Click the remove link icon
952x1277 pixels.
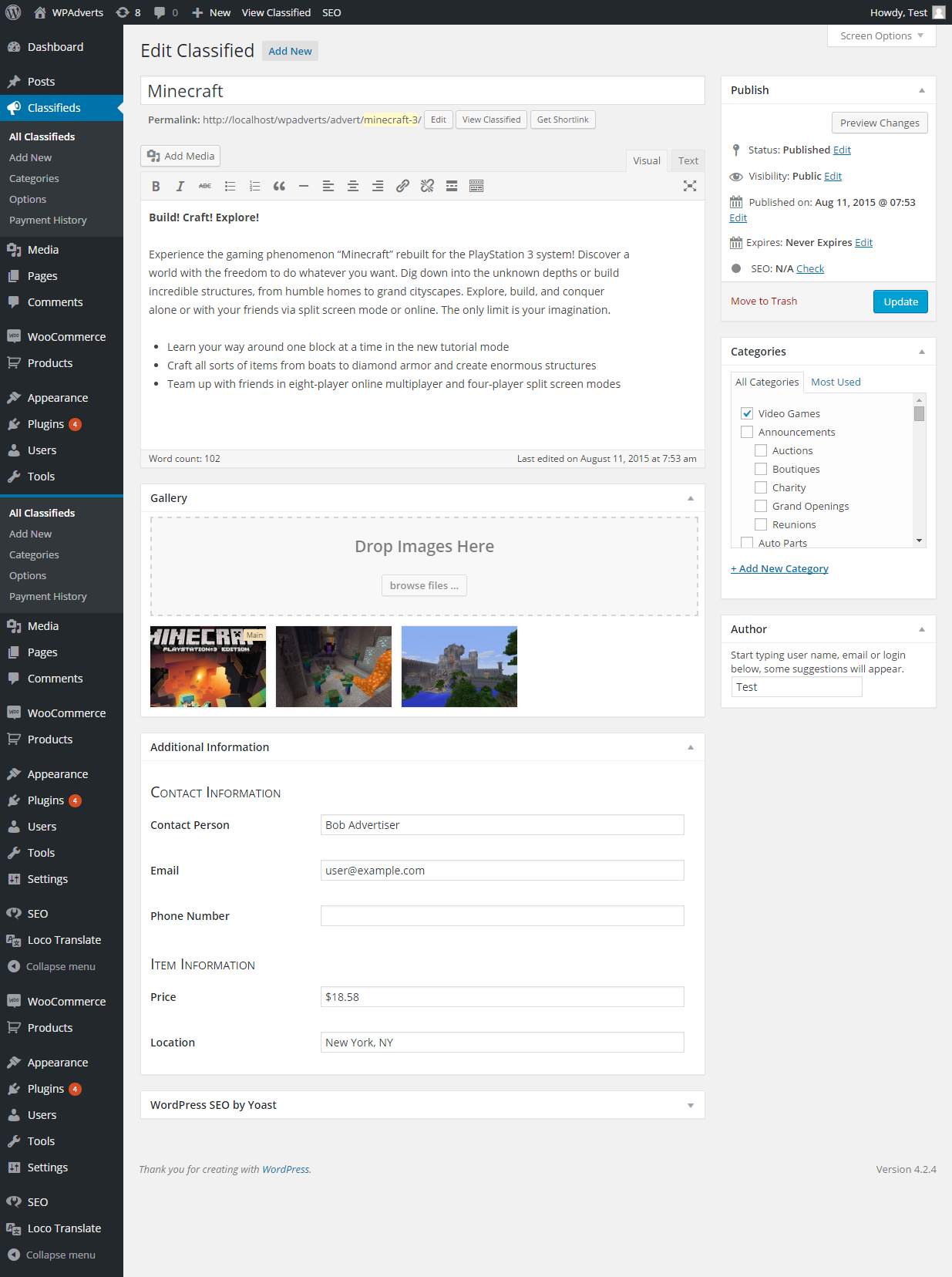pos(427,186)
